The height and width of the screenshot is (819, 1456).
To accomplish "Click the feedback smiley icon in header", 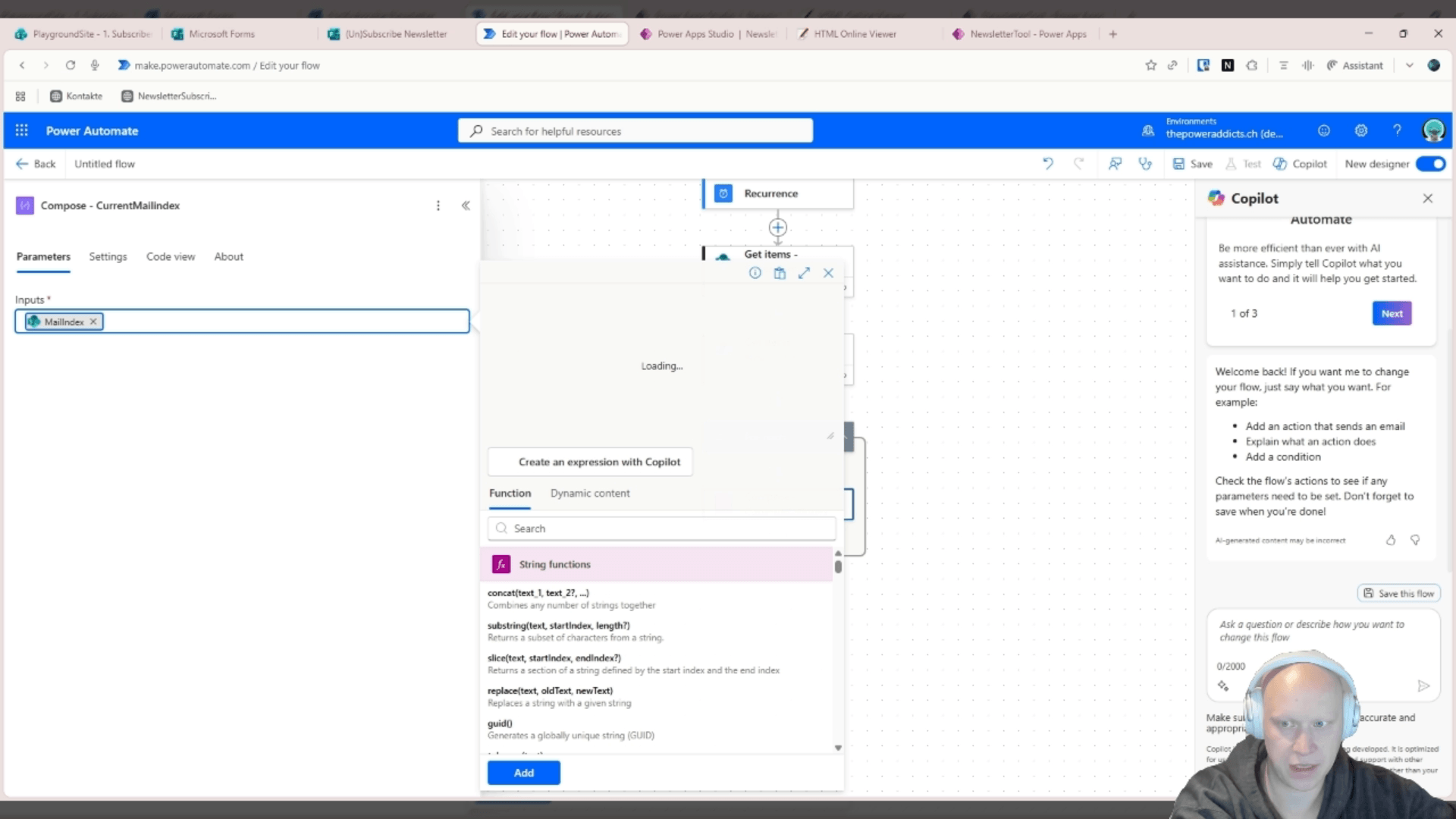I will point(1324,130).
